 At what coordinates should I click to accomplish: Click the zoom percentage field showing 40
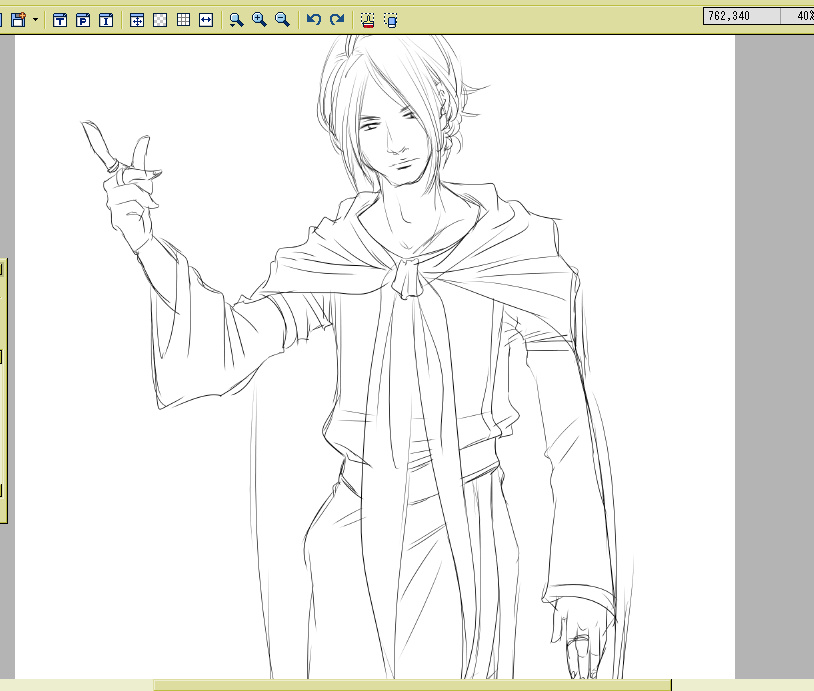click(x=799, y=16)
